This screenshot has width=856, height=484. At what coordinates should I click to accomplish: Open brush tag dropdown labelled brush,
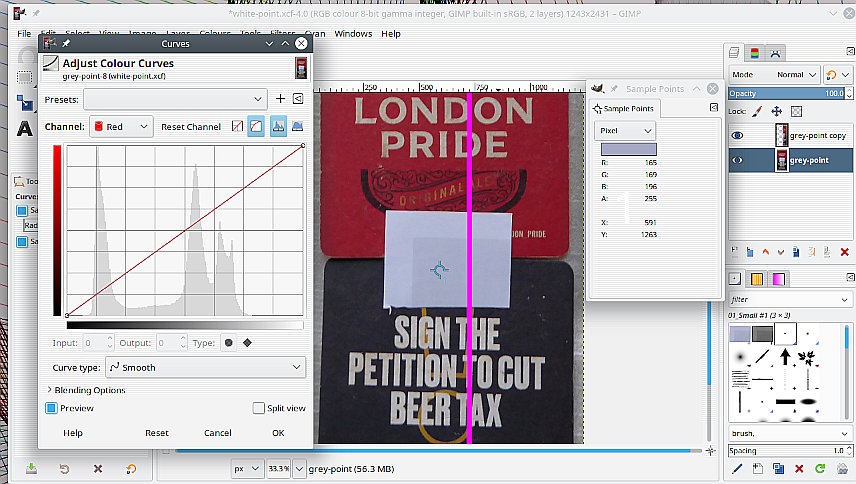790,433
